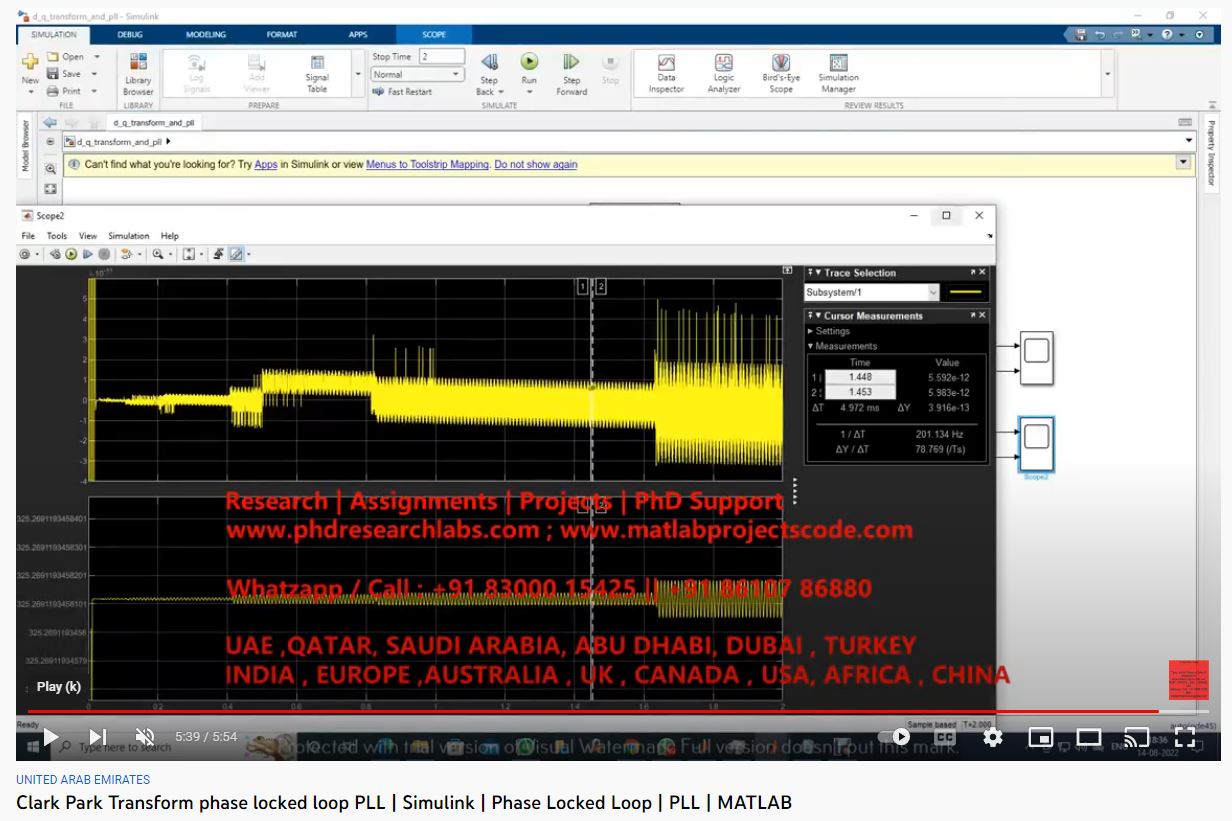Click the Stop Time input field

(x=442, y=57)
